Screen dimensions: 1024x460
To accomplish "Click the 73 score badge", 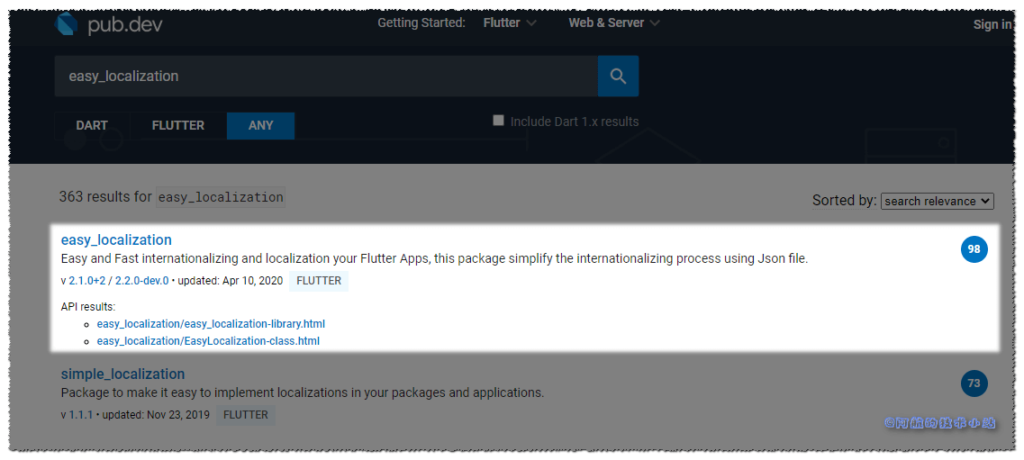I will coord(974,383).
